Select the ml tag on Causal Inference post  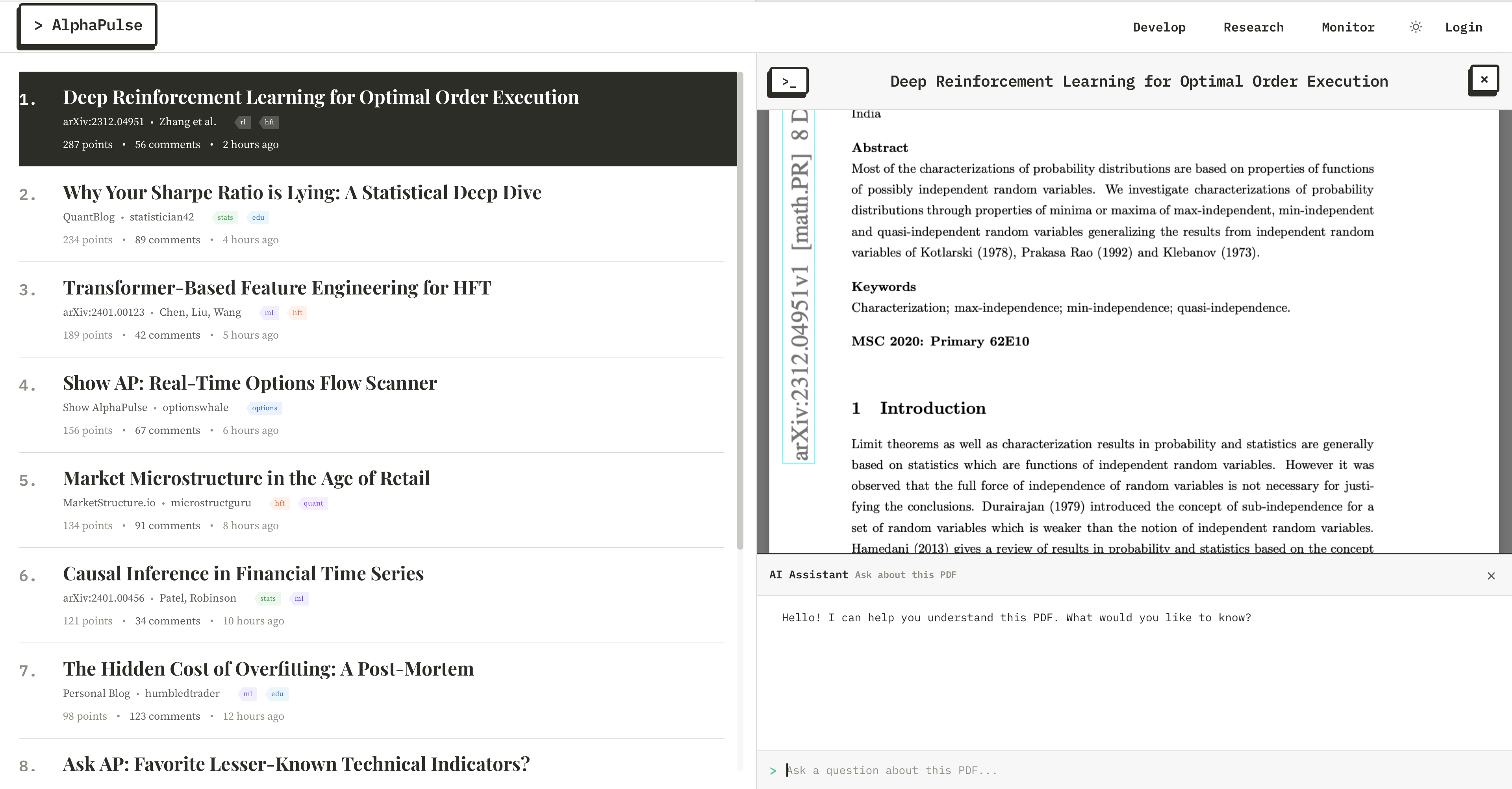[299, 598]
